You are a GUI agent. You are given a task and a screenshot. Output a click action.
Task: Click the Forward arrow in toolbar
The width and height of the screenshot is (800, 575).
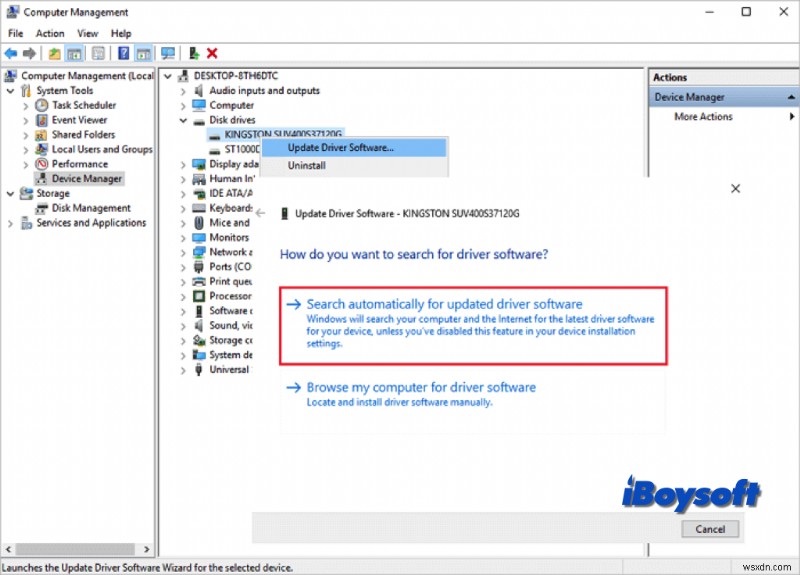(x=30, y=53)
